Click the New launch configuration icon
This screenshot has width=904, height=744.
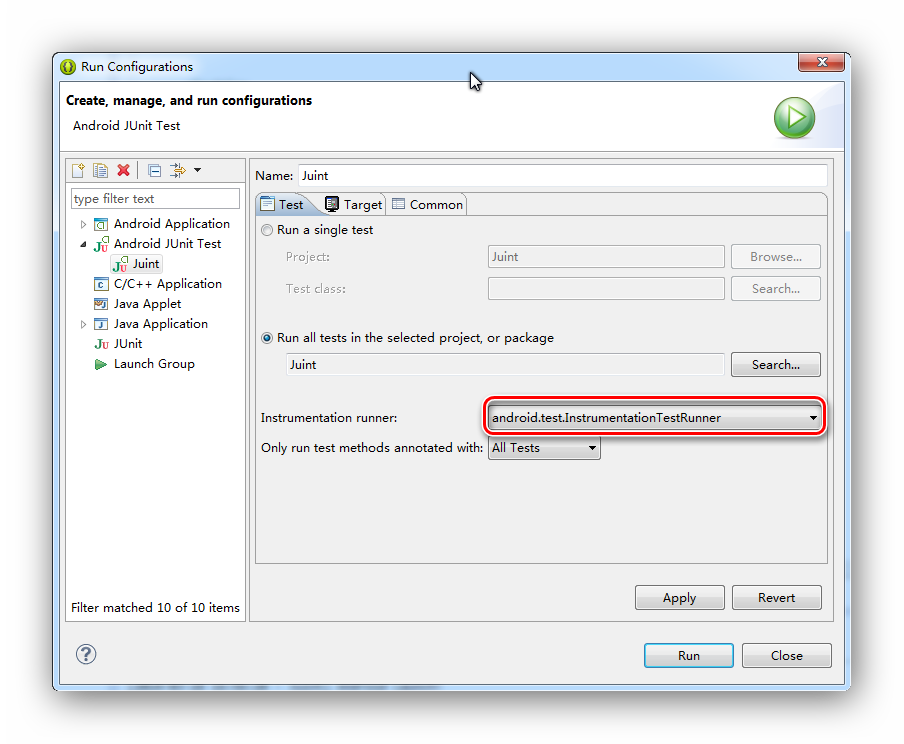[78, 171]
